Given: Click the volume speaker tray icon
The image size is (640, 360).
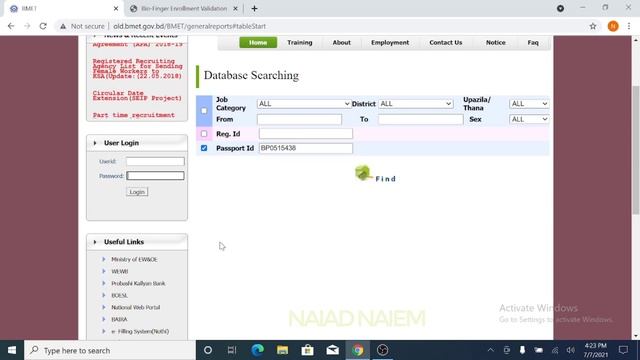Looking at the screenshot, I should [x=571, y=350].
